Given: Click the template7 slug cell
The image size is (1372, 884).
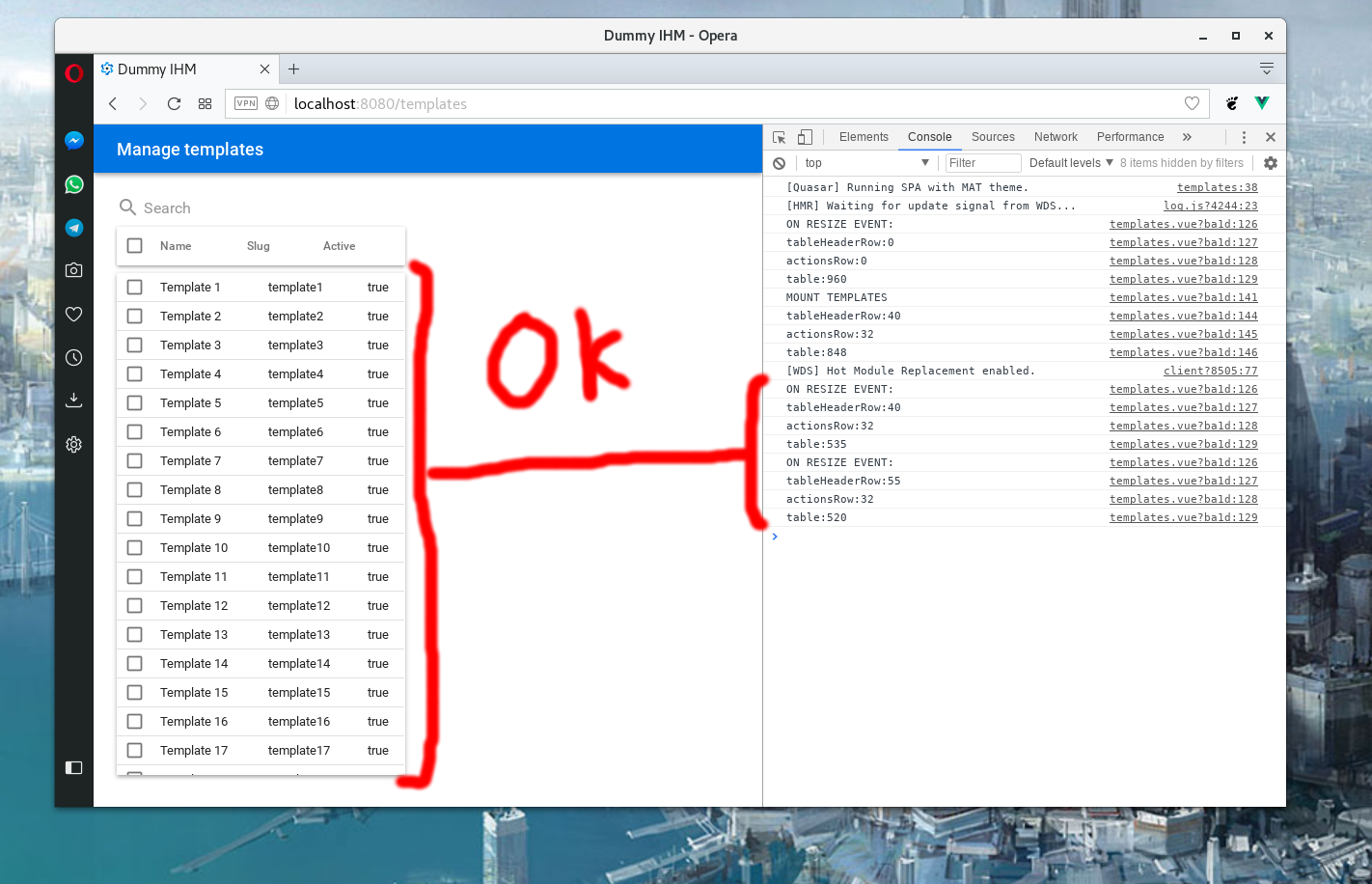Looking at the screenshot, I should (295, 461).
